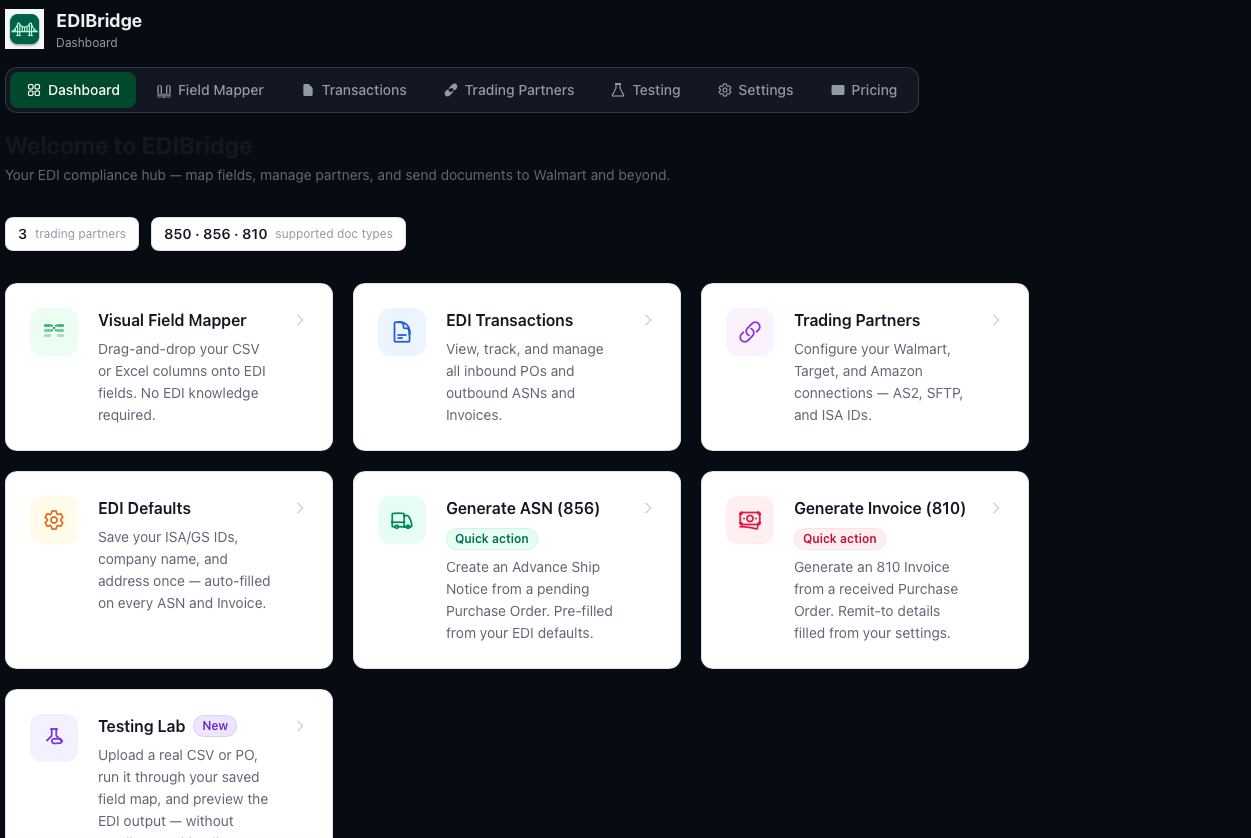Click the Generate Invoice money icon
1251x838 pixels.
[x=750, y=520]
